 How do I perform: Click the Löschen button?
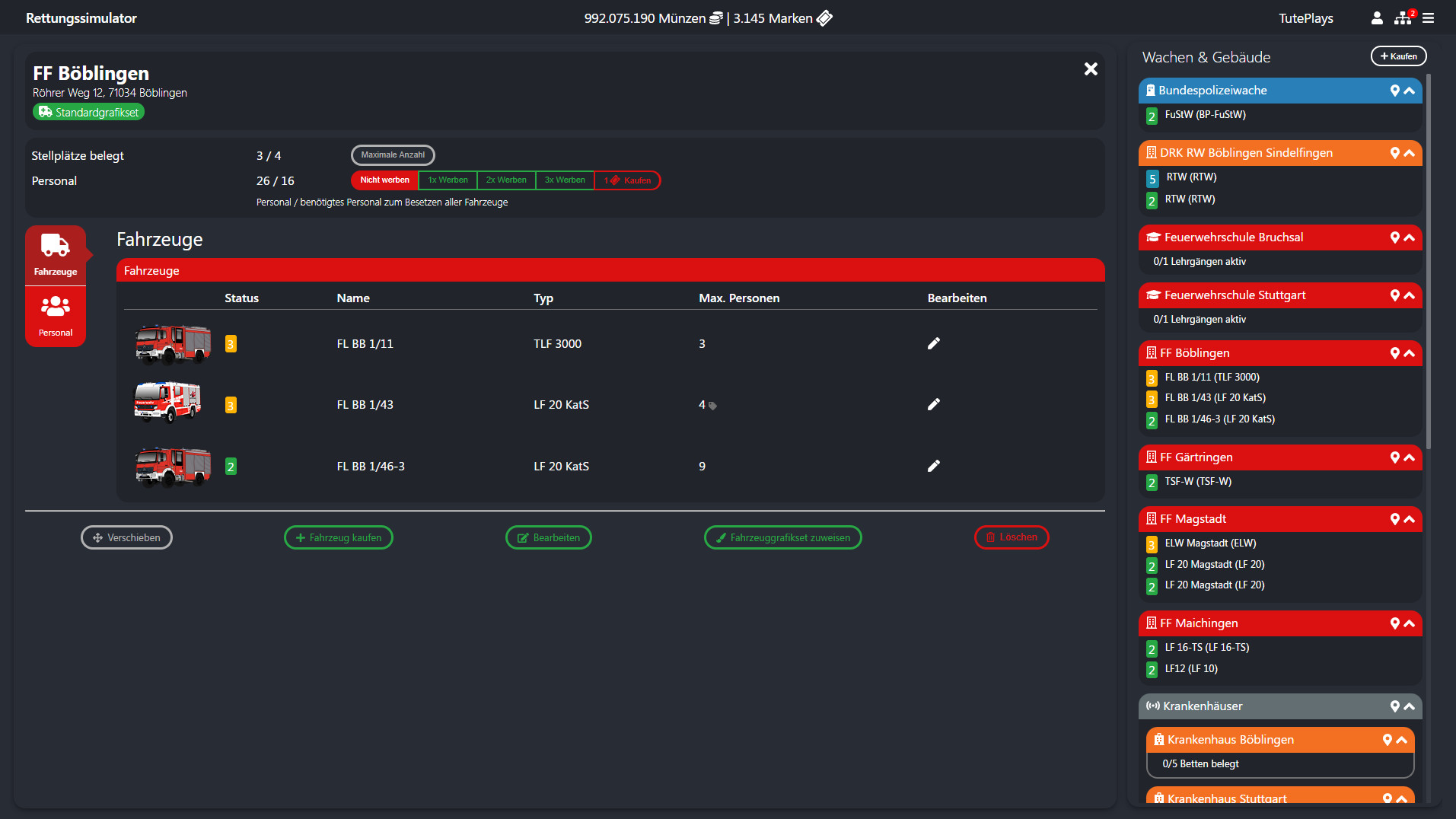[1012, 537]
